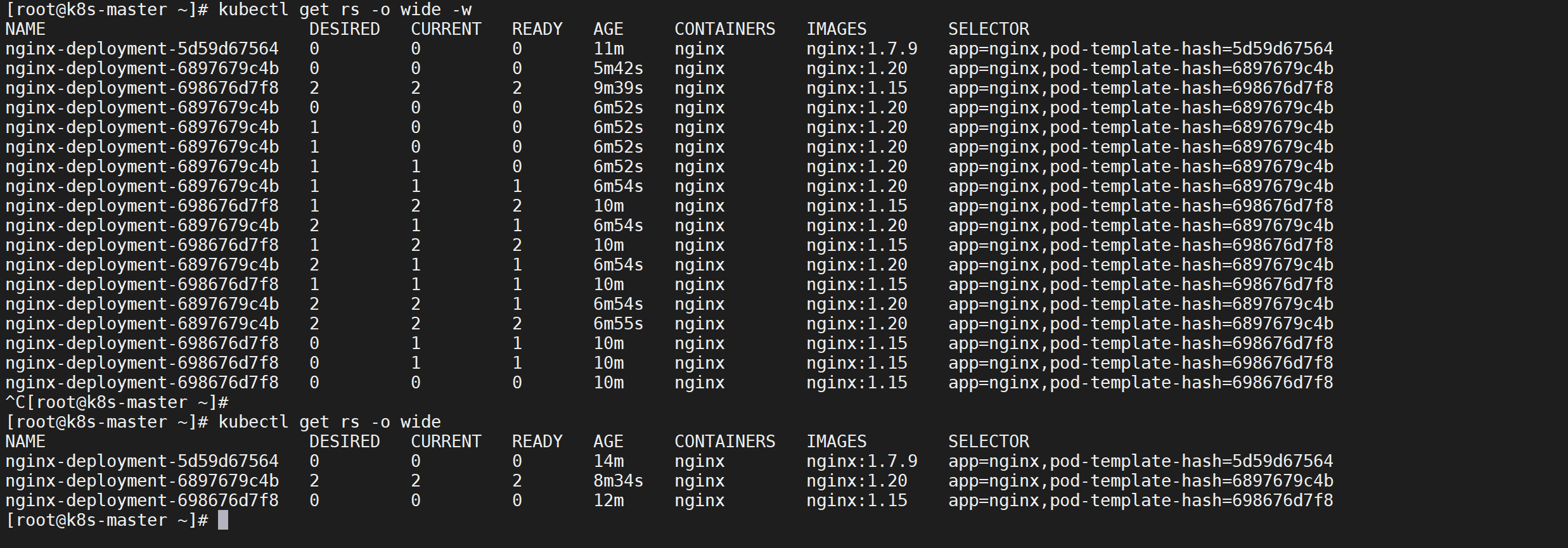Click the NAME header of the first table
This screenshot has height=548, width=1568.
(x=25, y=29)
